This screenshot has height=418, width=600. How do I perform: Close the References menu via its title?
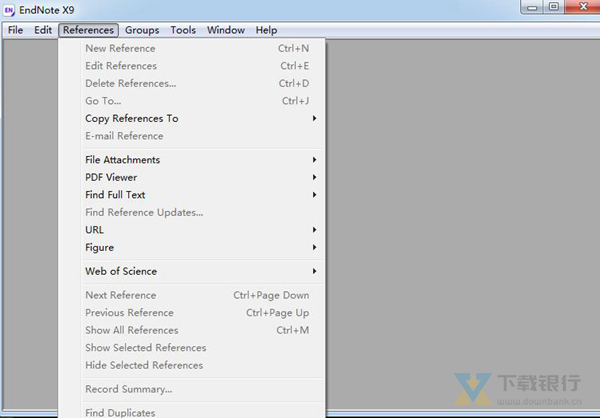pyautogui.click(x=88, y=30)
